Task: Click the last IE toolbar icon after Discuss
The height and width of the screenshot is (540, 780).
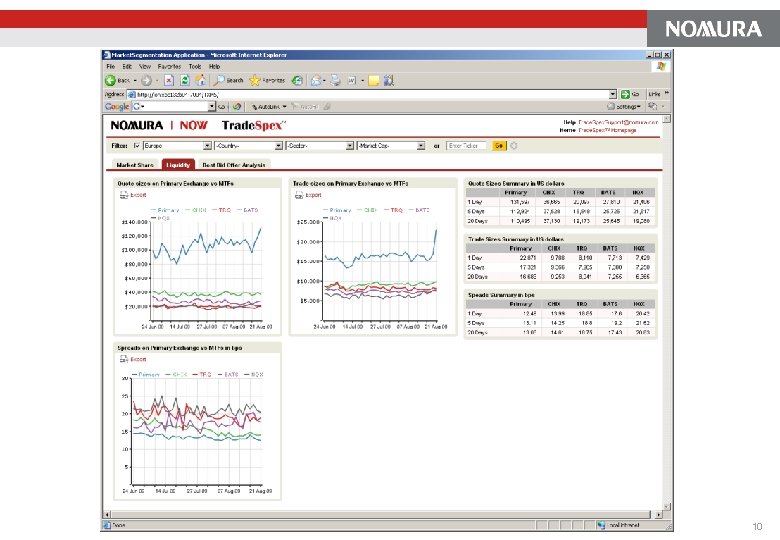Action: point(389,80)
